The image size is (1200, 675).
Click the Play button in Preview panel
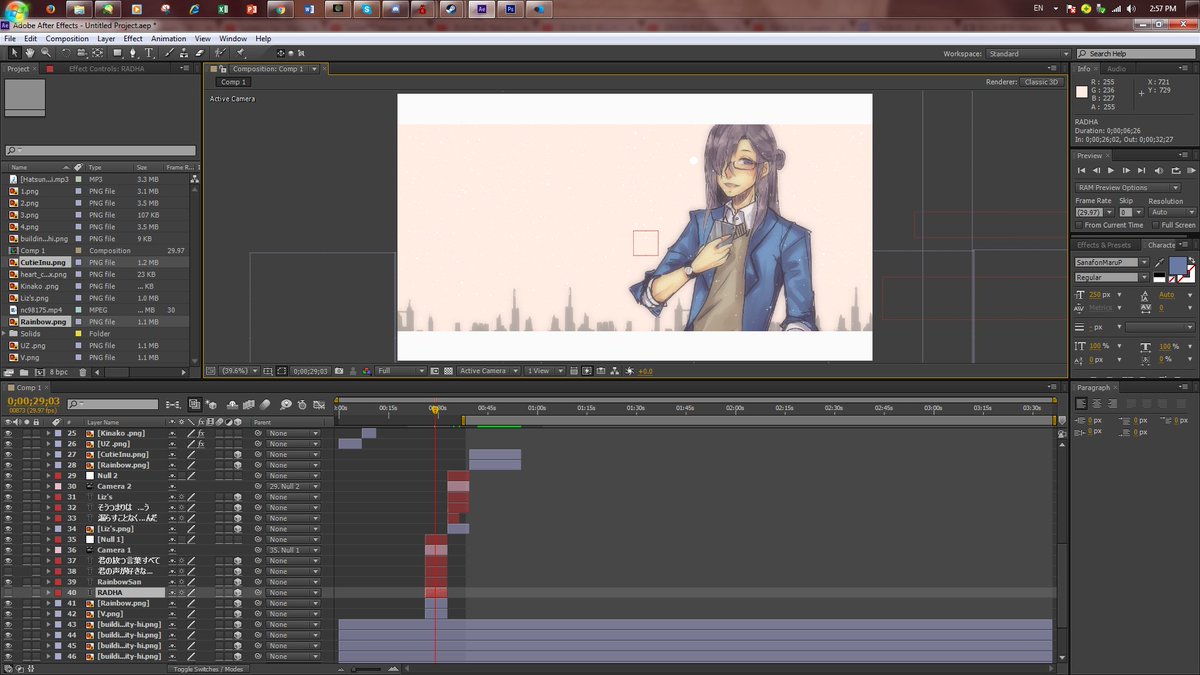[x=1110, y=171]
